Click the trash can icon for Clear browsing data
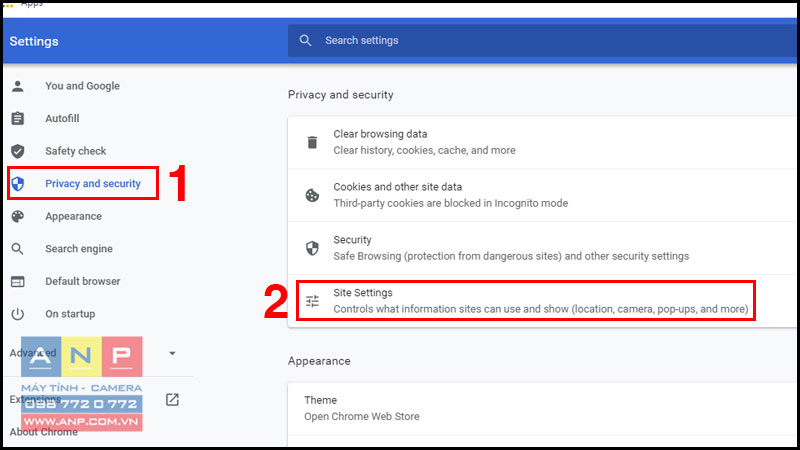This screenshot has height=450, width=800. 312,142
